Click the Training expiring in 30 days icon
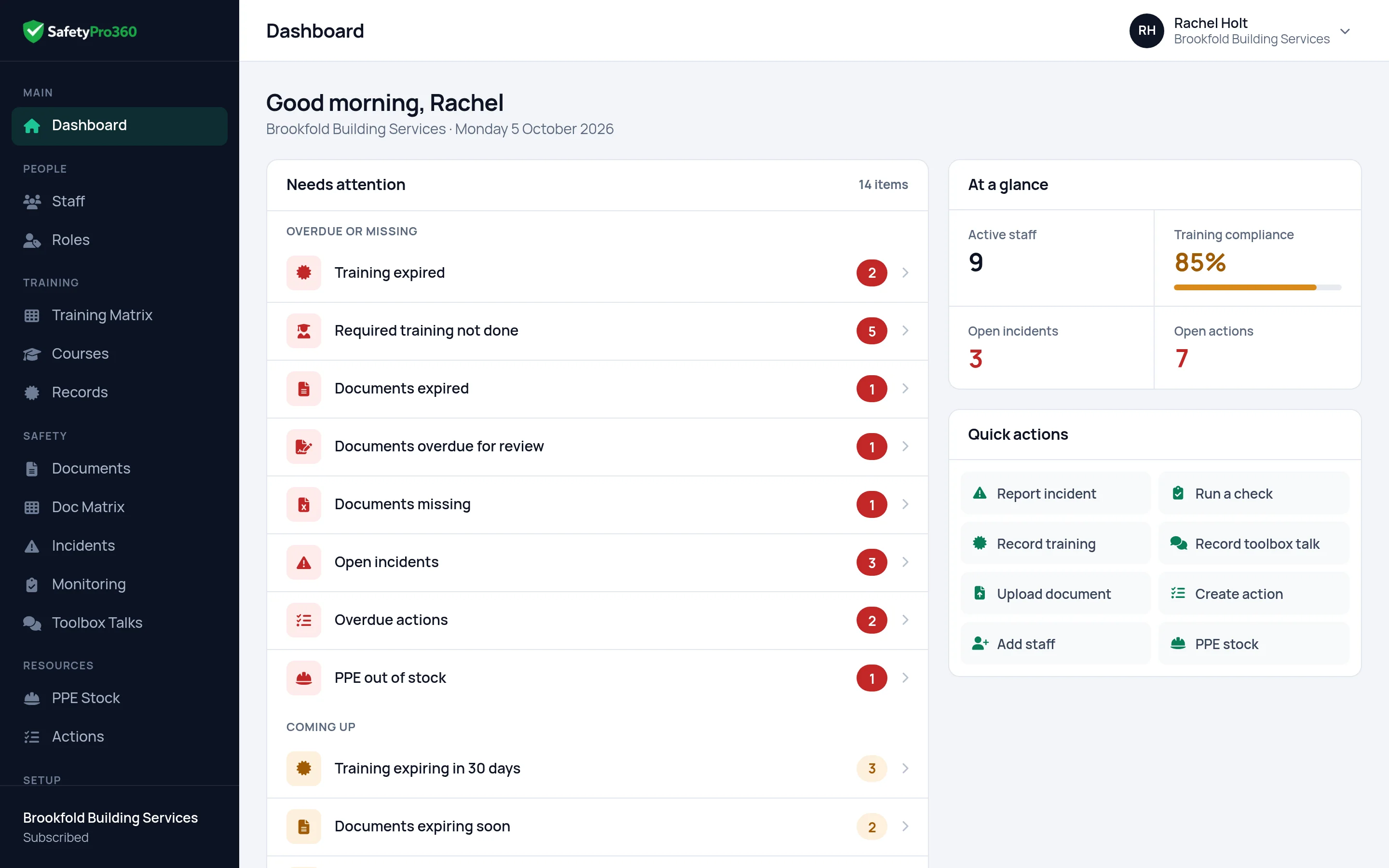1389x868 pixels. point(304,769)
